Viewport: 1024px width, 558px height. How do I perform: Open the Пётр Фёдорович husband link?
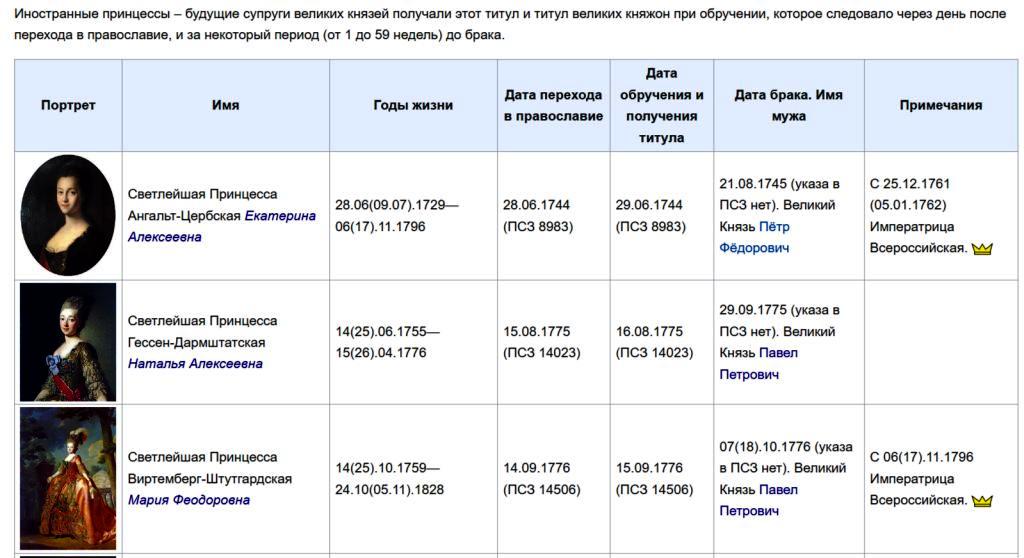coord(755,237)
